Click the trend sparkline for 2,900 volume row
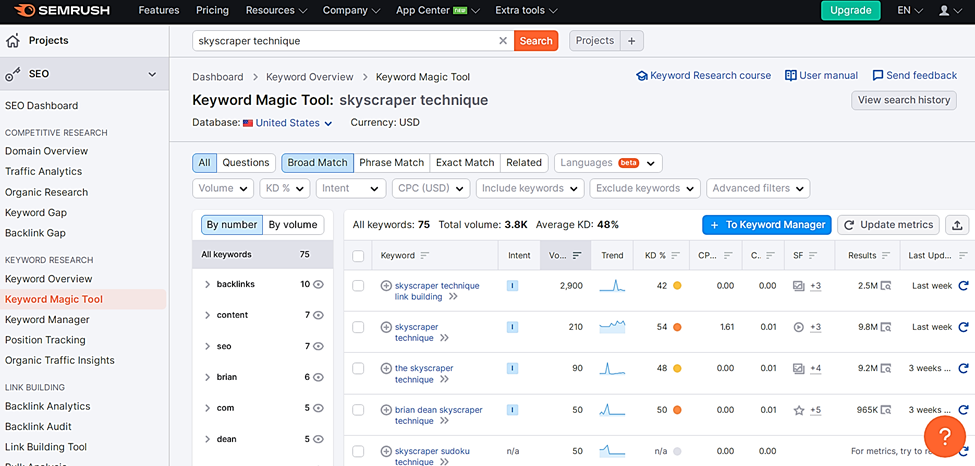 [612, 286]
